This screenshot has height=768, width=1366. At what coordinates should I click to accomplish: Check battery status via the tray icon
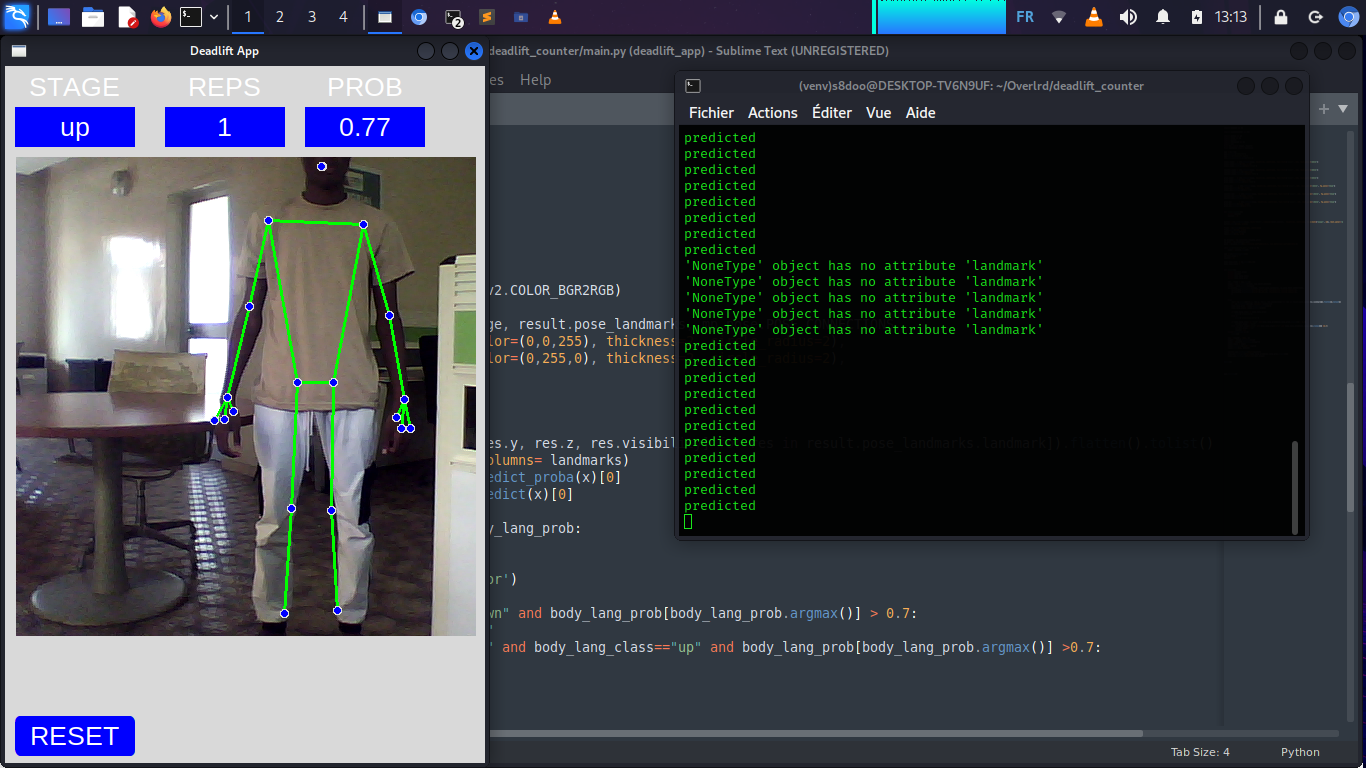(x=1196, y=16)
